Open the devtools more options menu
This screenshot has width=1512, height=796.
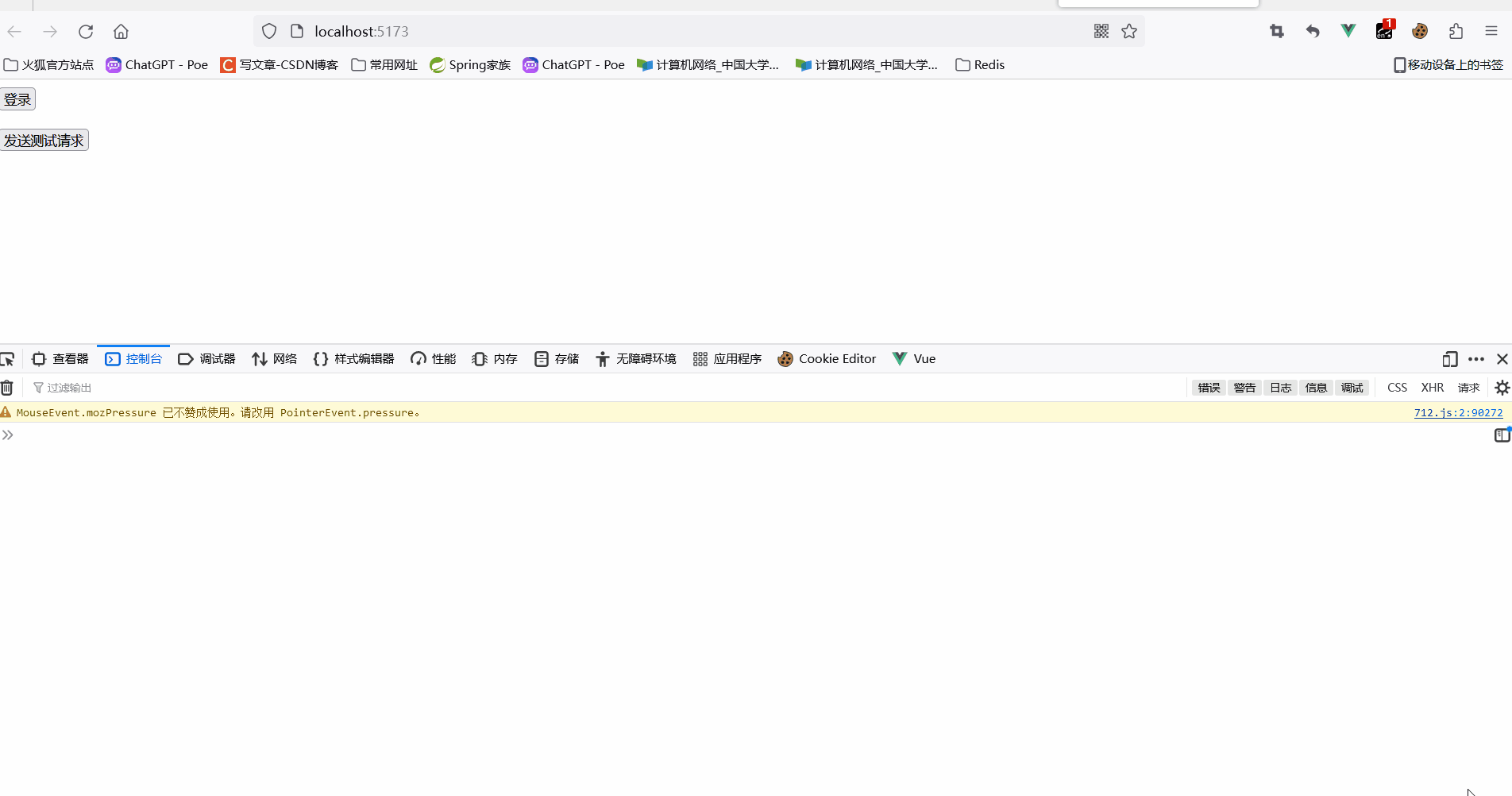1476,359
